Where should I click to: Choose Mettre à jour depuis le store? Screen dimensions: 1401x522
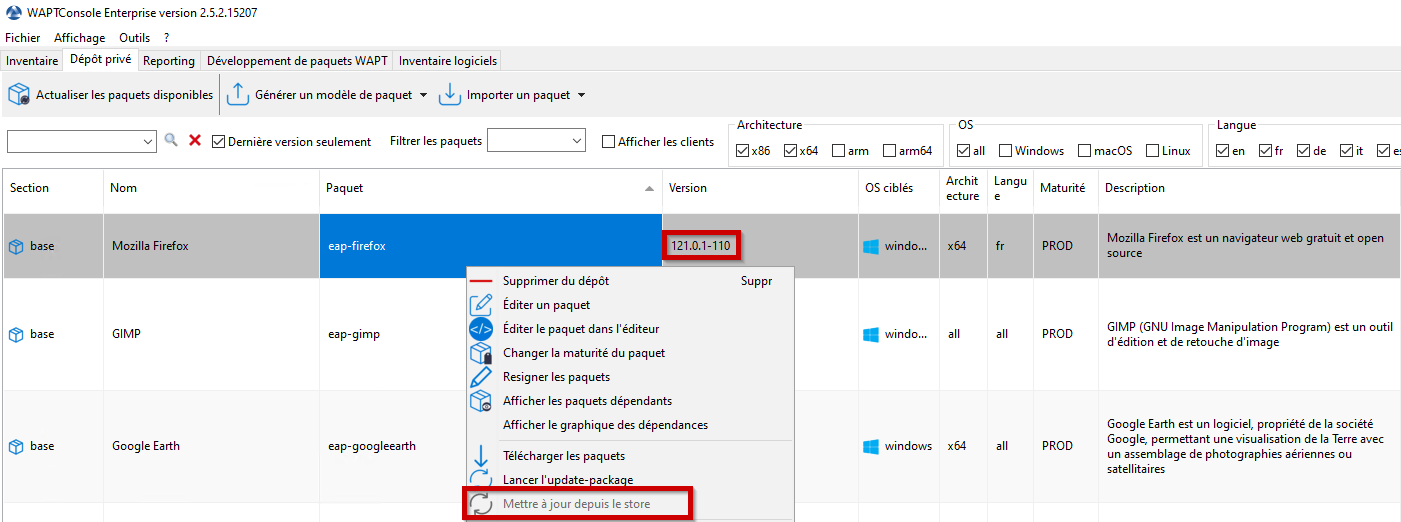pyautogui.click(x=577, y=504)
